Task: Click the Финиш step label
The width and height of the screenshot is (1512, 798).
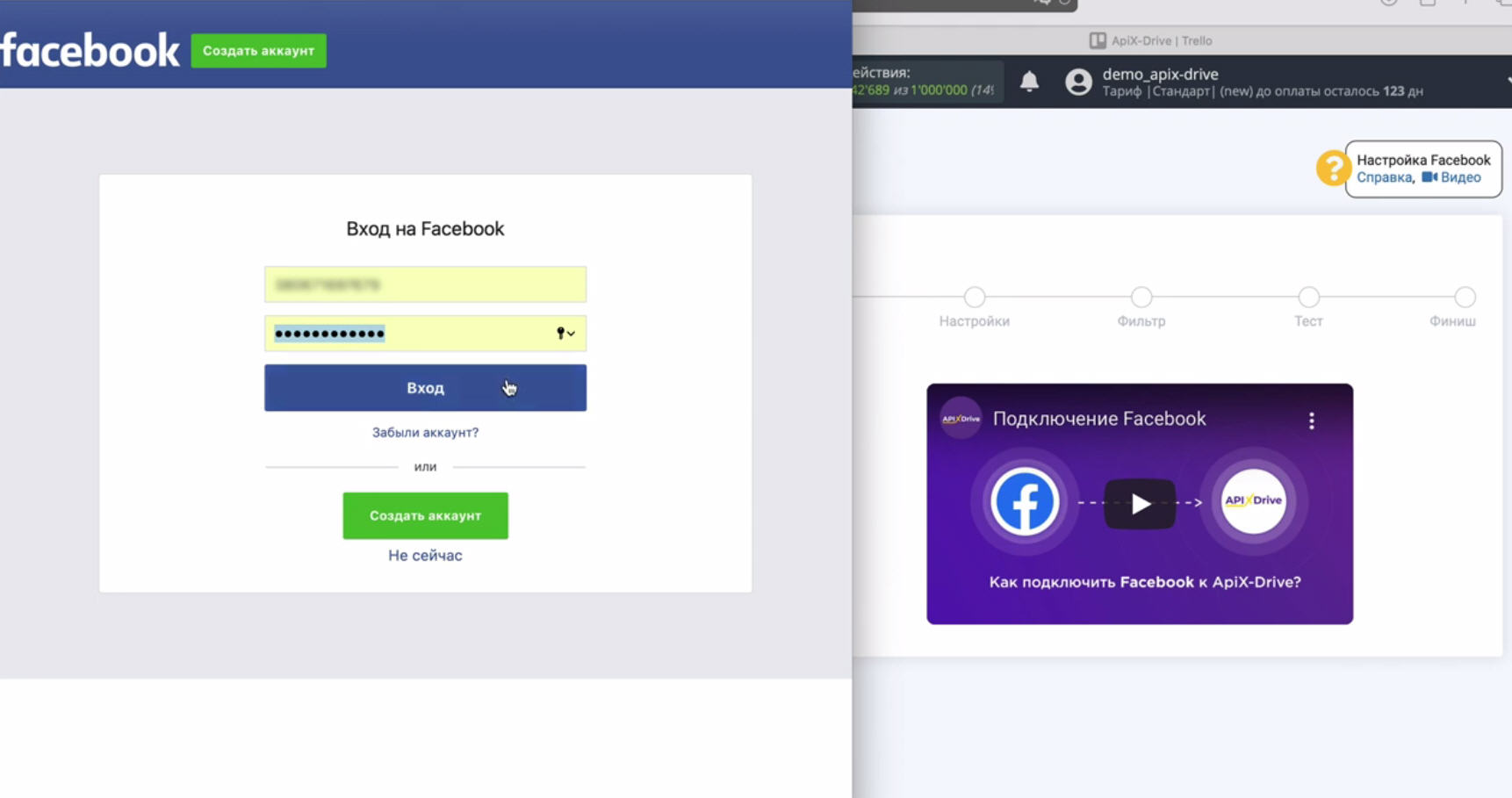Action: coord(1452,321)
